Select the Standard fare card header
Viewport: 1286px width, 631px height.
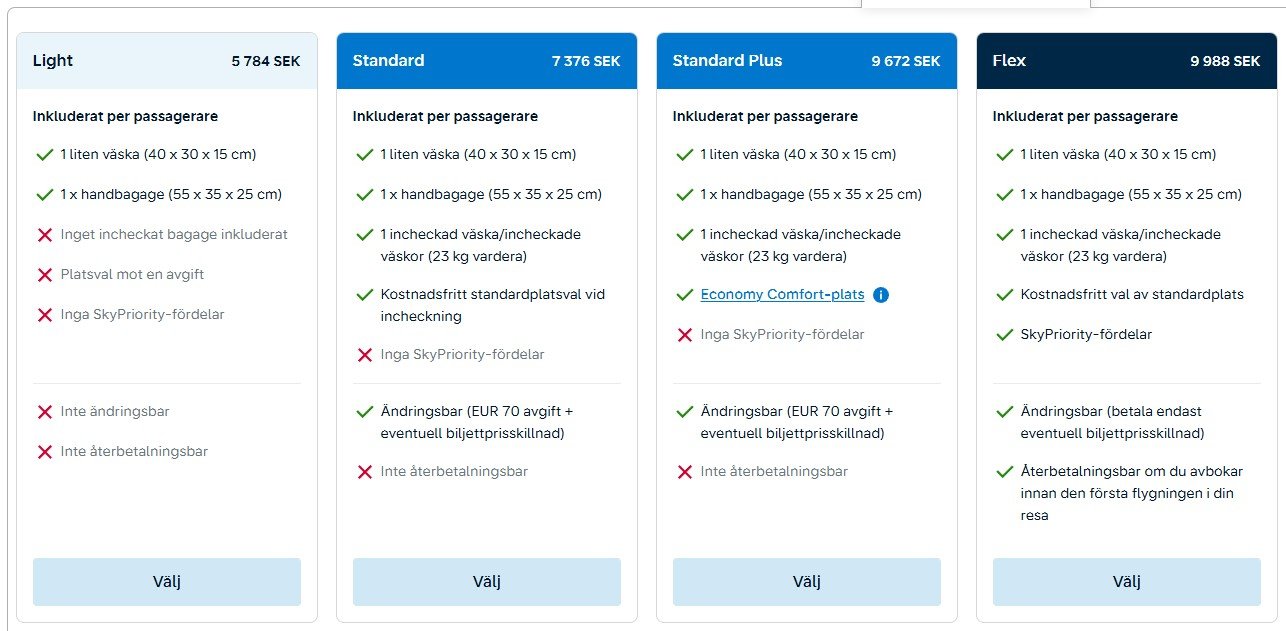486,60
